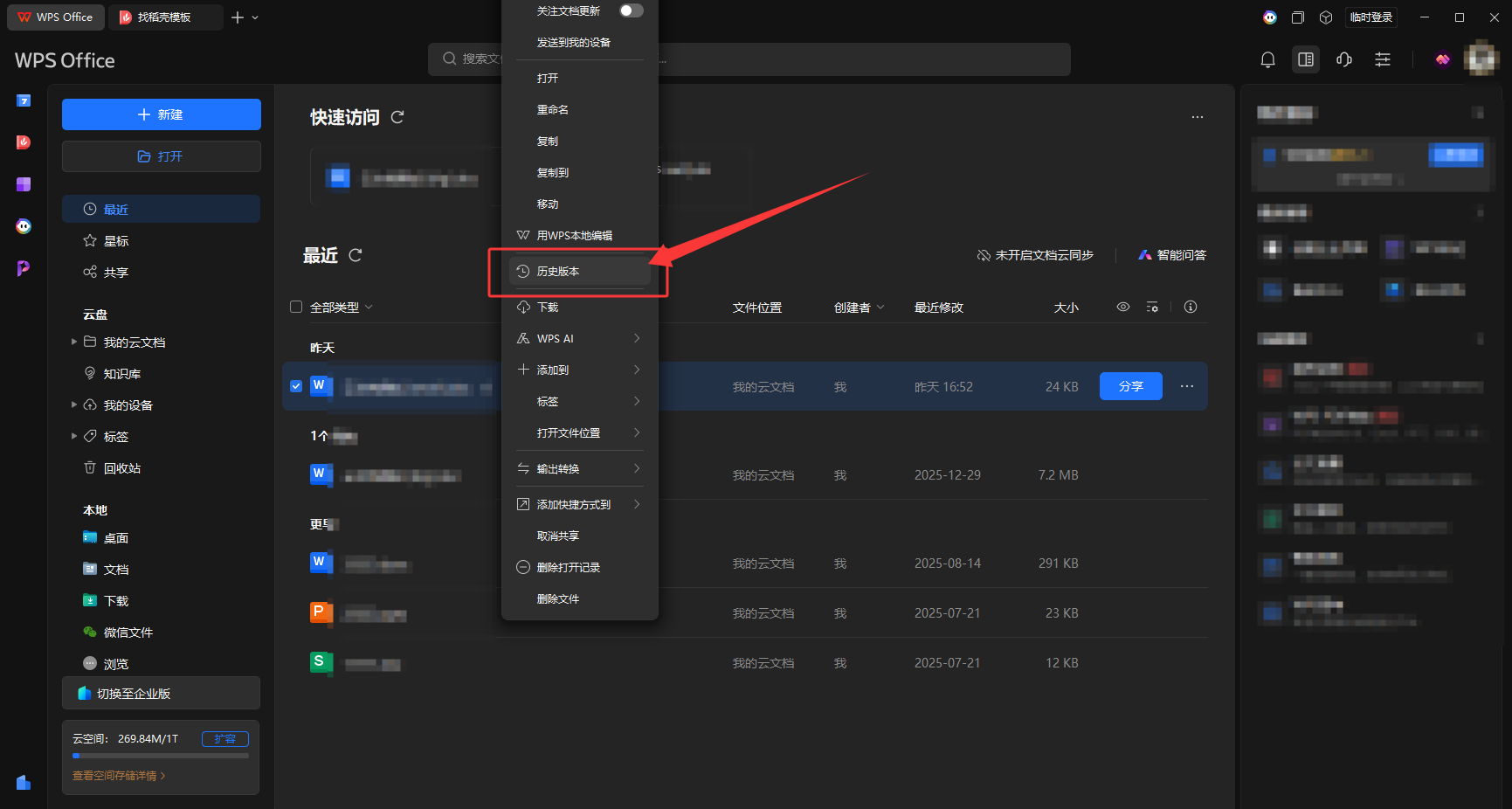
Task: Click the blue 新建 button
Action: (161, 114)
